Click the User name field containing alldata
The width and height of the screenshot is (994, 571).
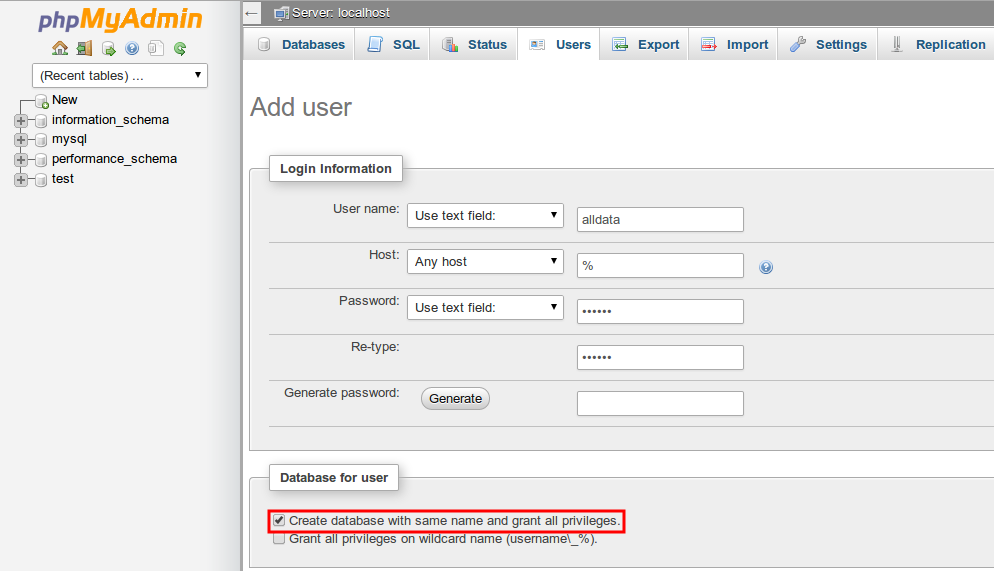point(660,219)
